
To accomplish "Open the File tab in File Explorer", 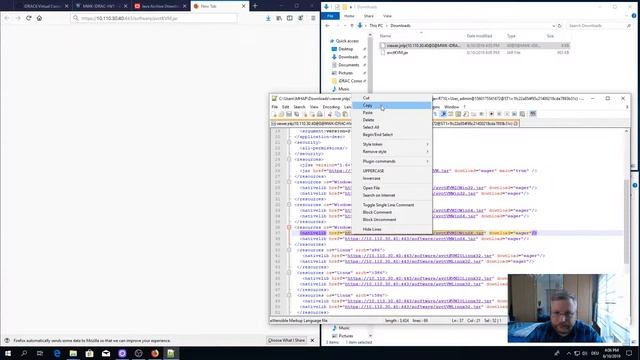I will point(330,16).
